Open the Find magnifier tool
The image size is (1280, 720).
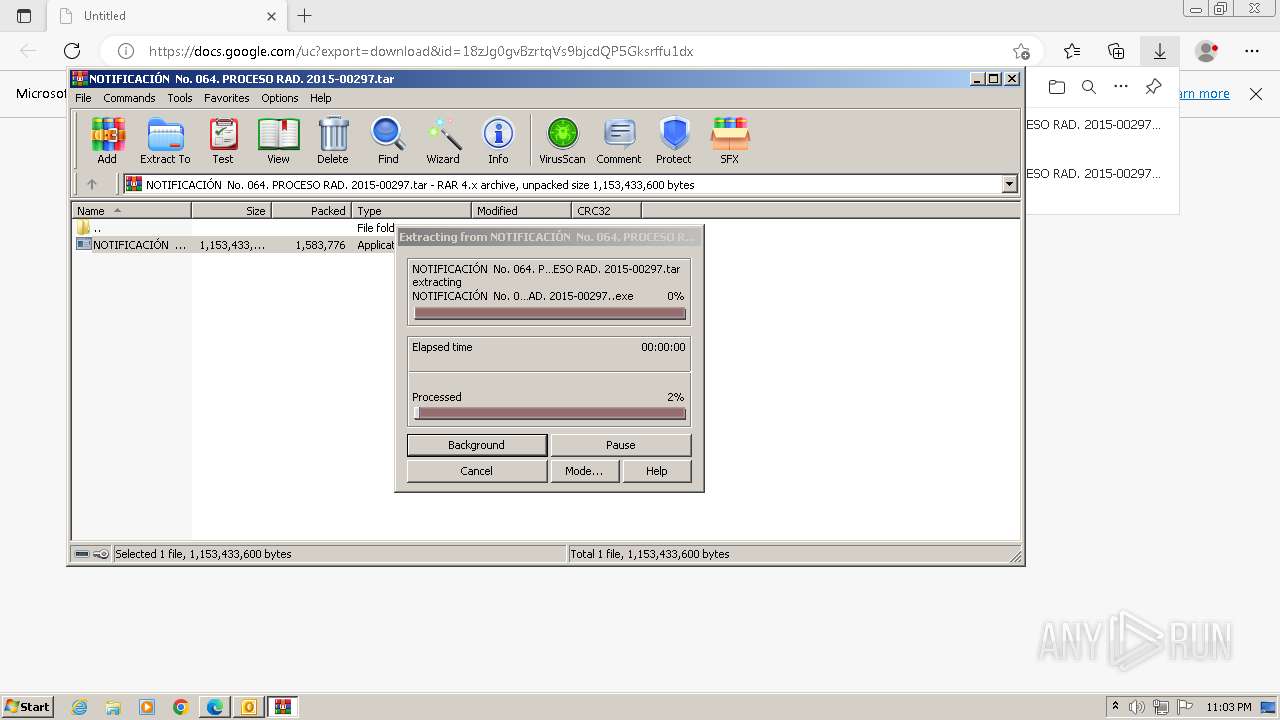388,140
